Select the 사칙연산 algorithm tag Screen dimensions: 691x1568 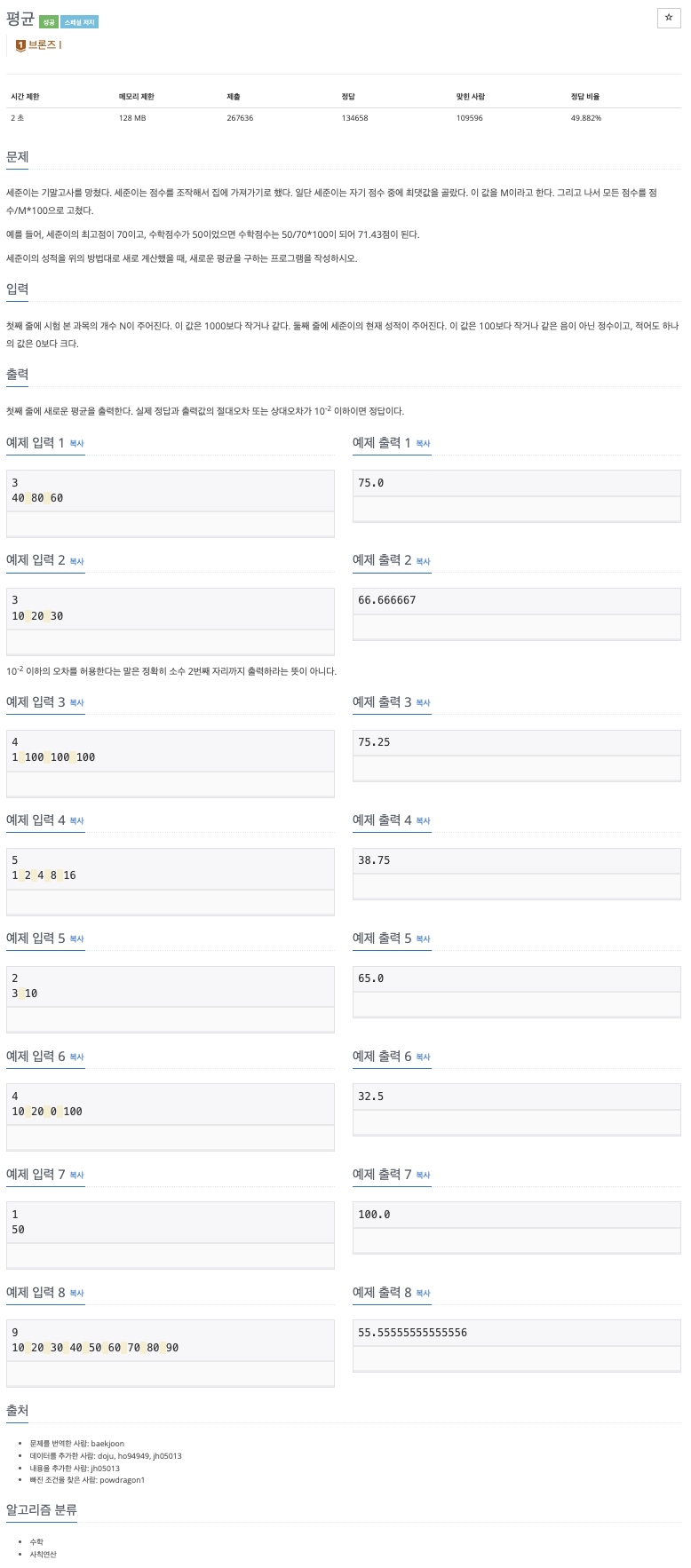click(x=43, y=1555)
